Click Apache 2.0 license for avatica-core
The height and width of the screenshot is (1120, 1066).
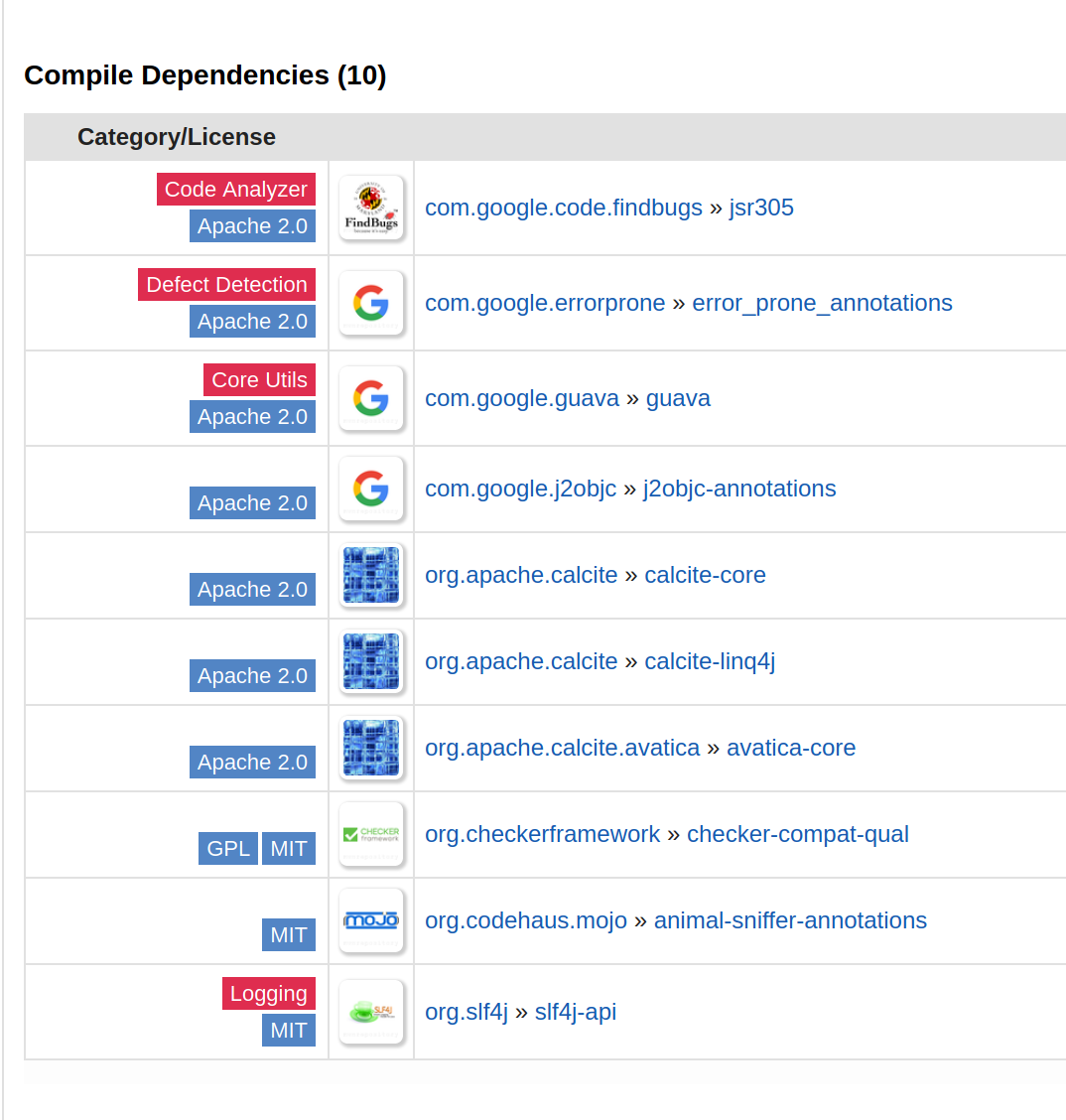pyautogui.click(x=253, y=763)
